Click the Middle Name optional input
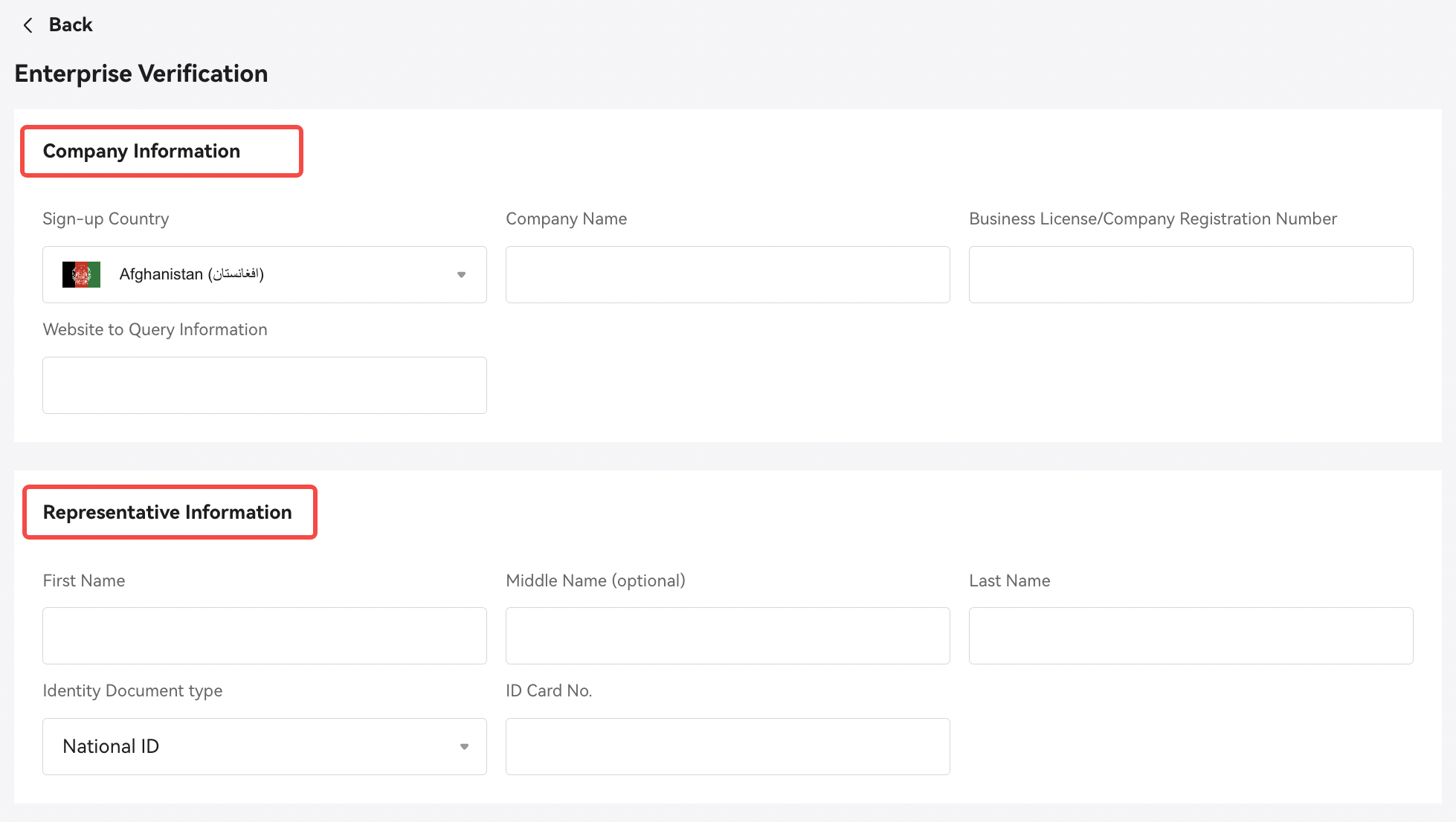The height and width of the screenshot is (822, 1456). click(x=727, y=635)
